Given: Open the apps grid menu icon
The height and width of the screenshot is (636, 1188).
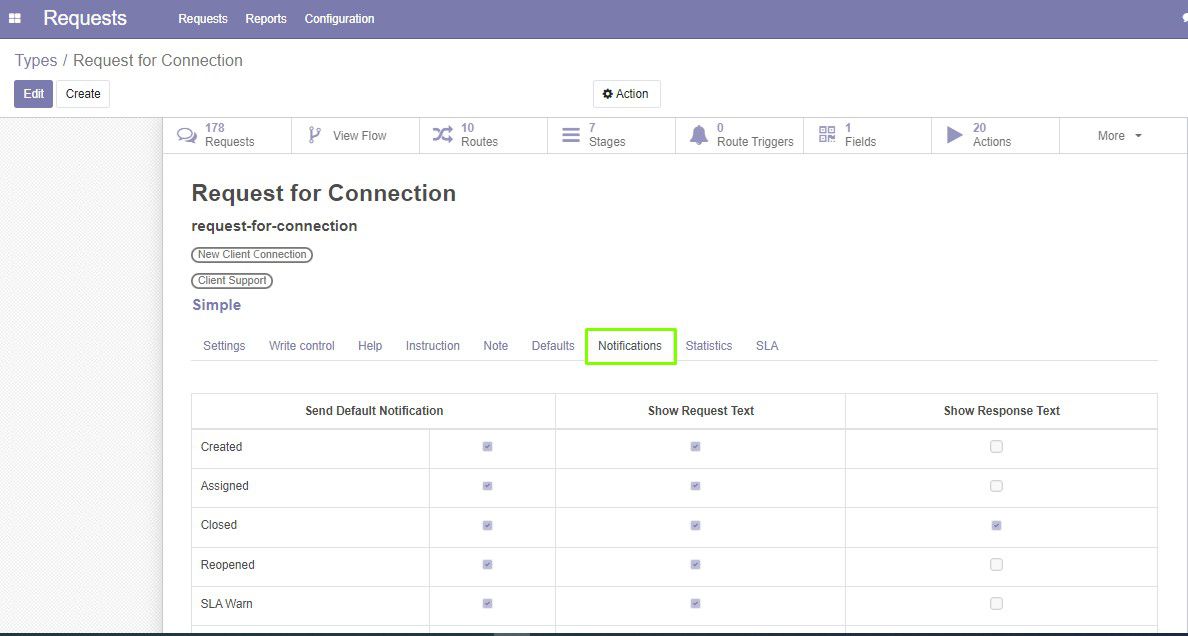Looking at the screenshot, I should pos(14,18).
